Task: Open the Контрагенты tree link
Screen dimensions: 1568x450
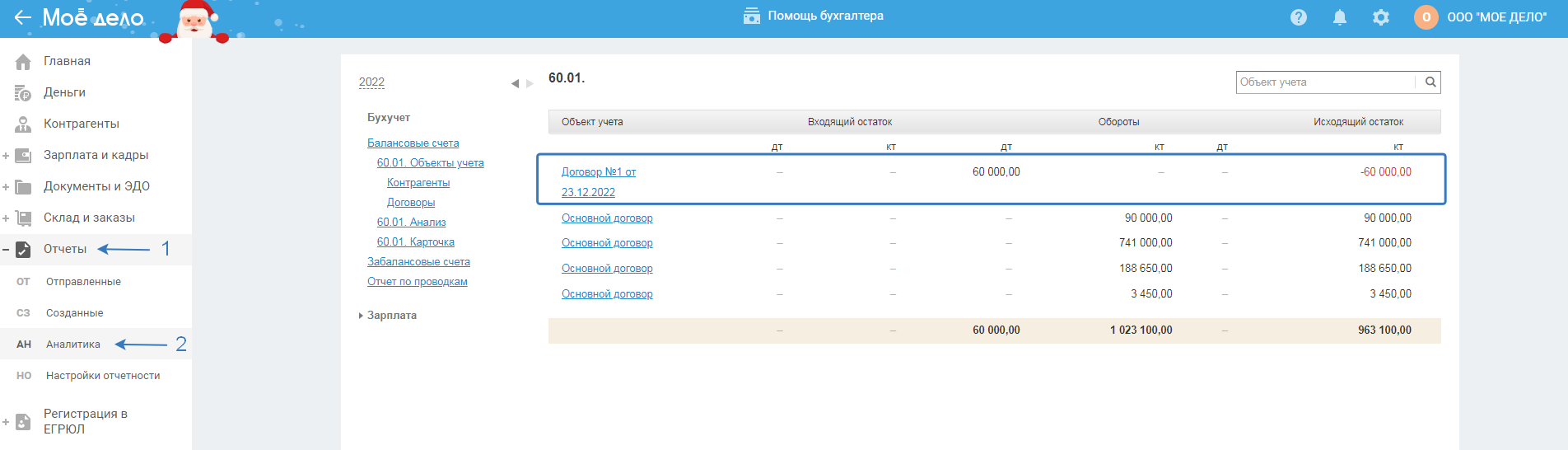Action: [x=418, y=183]
